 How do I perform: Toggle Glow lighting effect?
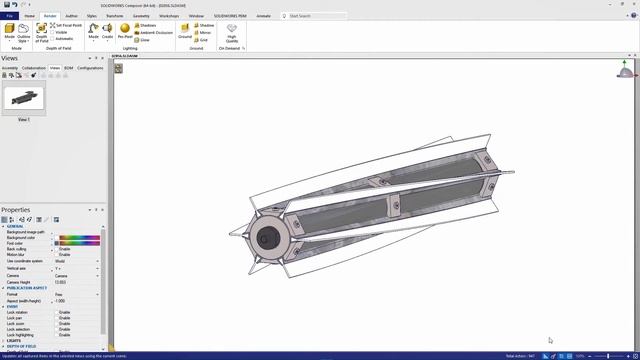click(x=142, y=40)
